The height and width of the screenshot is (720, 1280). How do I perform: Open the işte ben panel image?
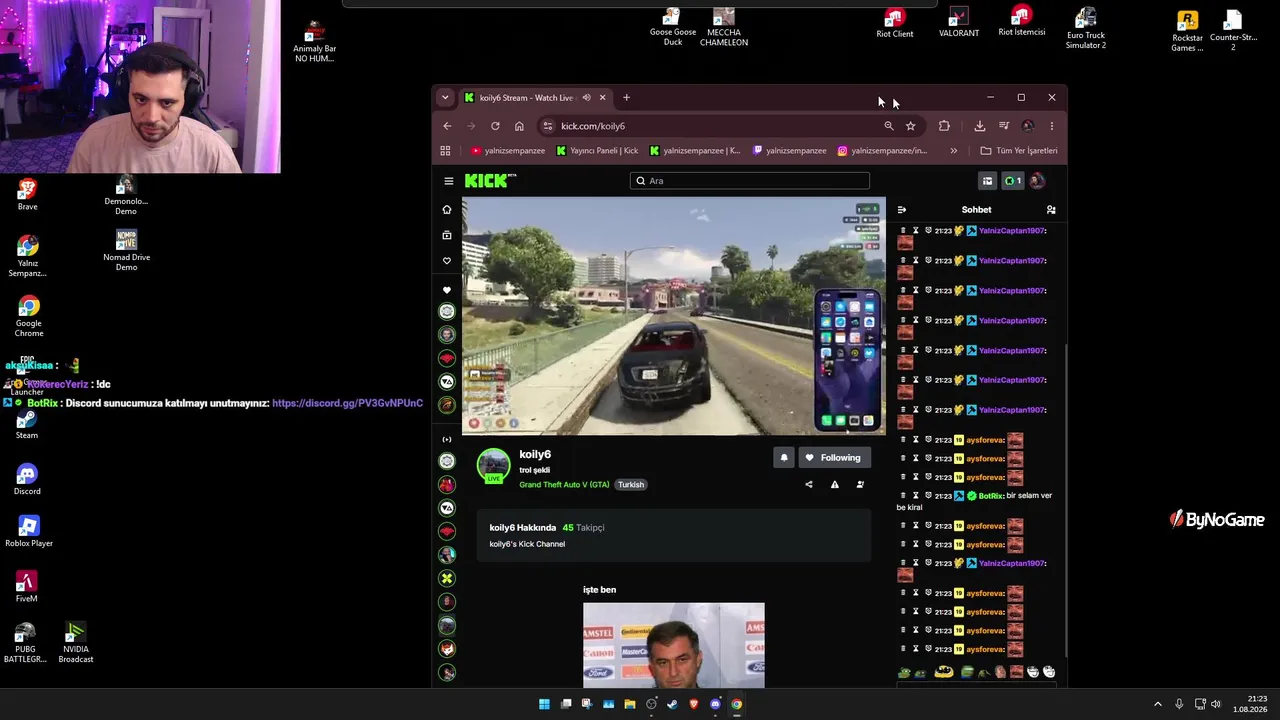(x=674, y=645)
